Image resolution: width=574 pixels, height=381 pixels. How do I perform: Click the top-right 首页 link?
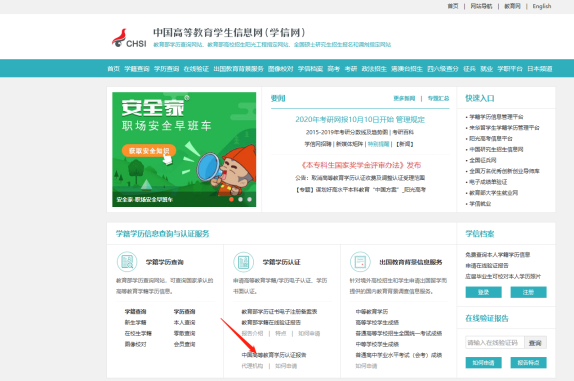coord(453,6)
